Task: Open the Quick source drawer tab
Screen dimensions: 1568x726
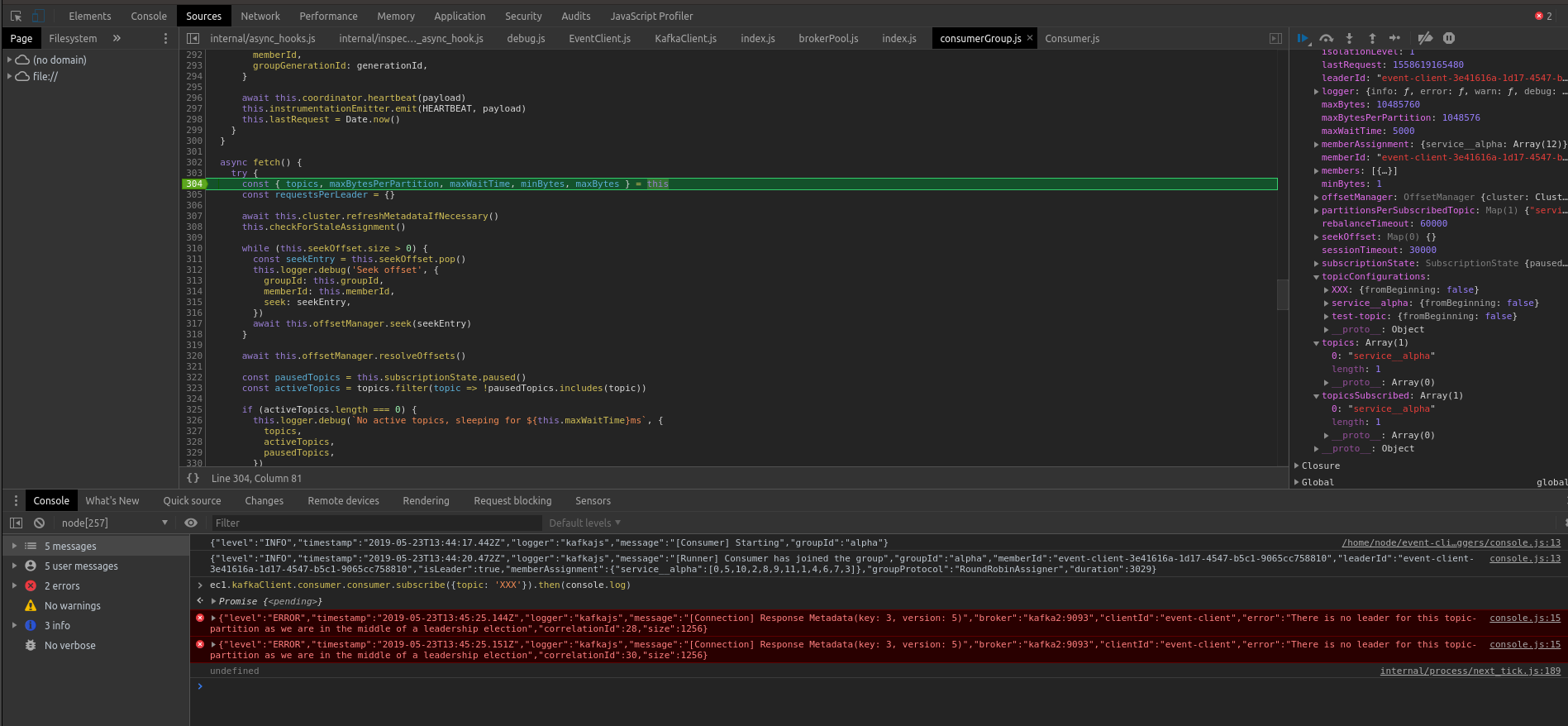Action: [192, 500]
